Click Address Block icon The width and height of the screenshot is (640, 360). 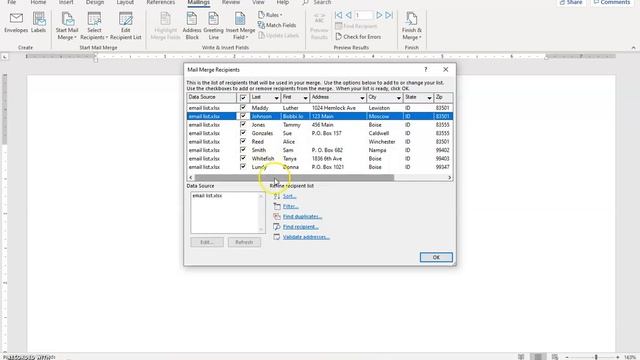pos(191,19)
